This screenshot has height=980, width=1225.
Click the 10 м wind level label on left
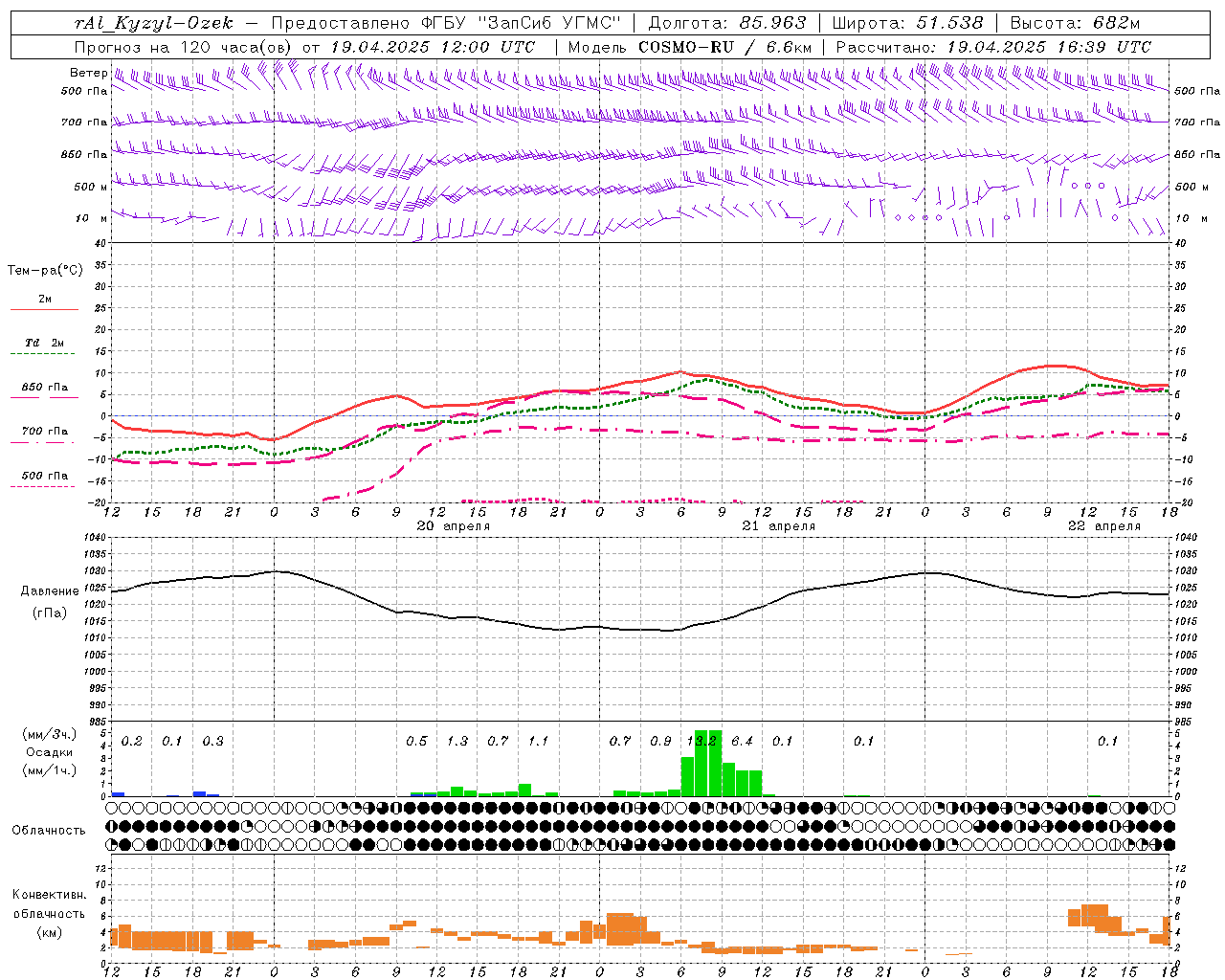pyautogui.click(x=91, y=218)
